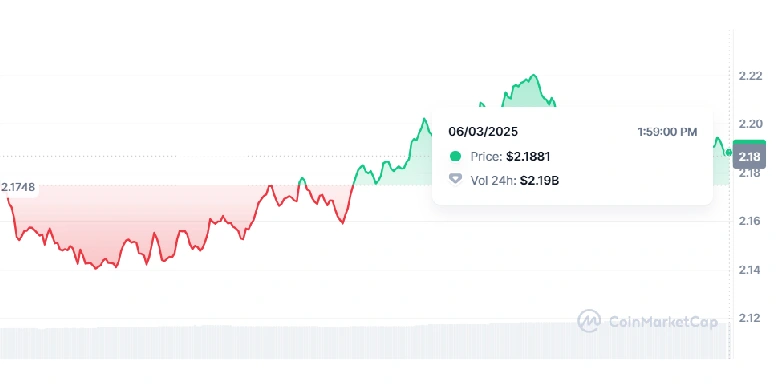Click the CoinMarketCap logo icon watermark
Screen dimensions: 783x388
[589, 321]
